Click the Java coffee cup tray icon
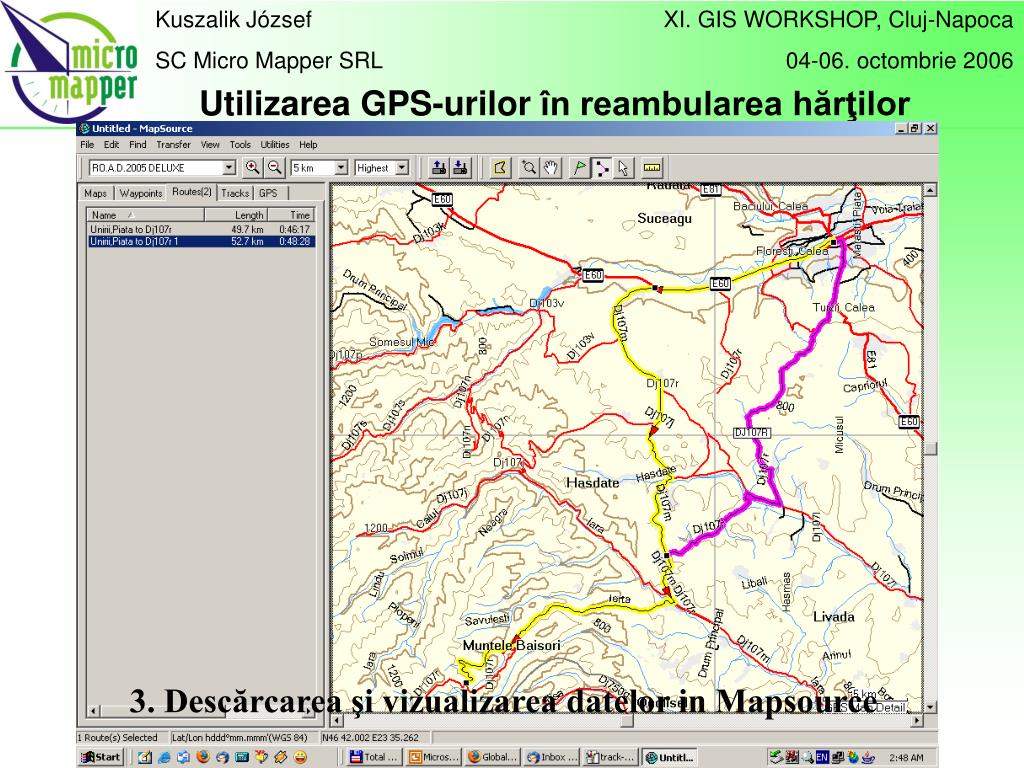1024x768 pixels. click(x=868, y=758)
